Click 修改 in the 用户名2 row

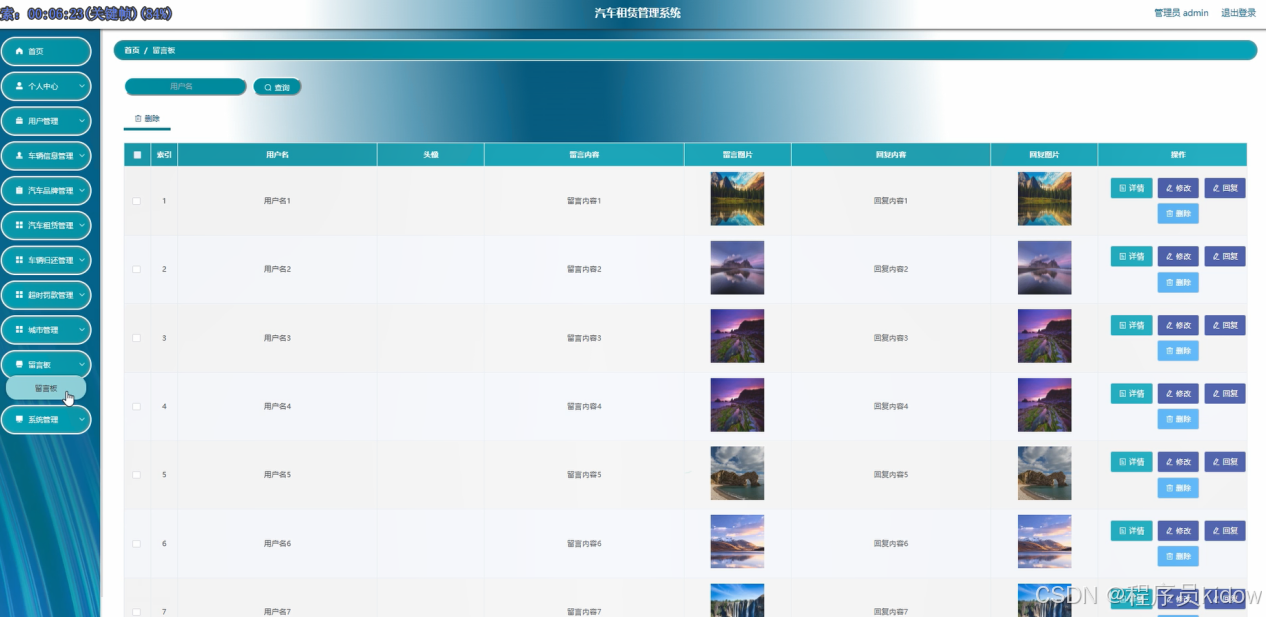[x=1178, y=257]
